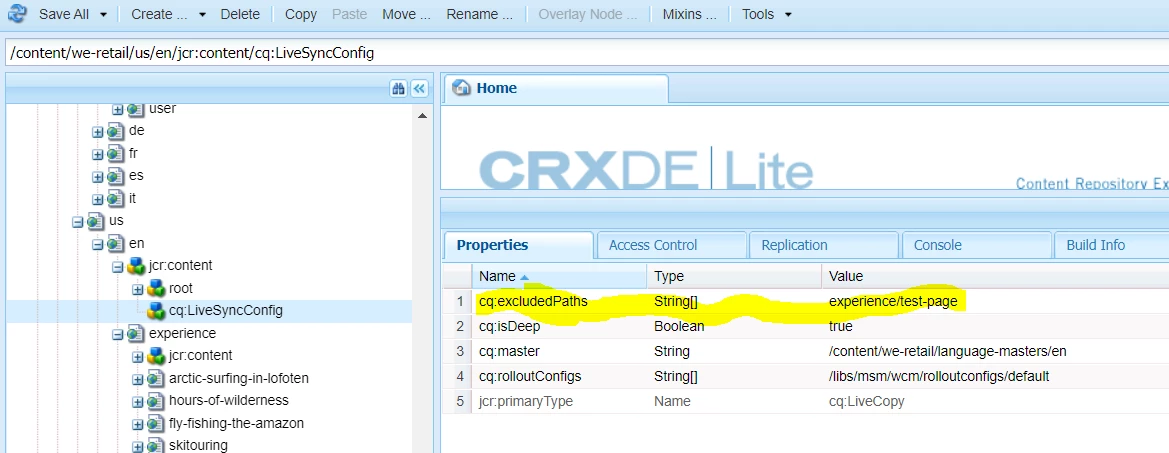Click the Tools toolbar button

tap(758, 14)
